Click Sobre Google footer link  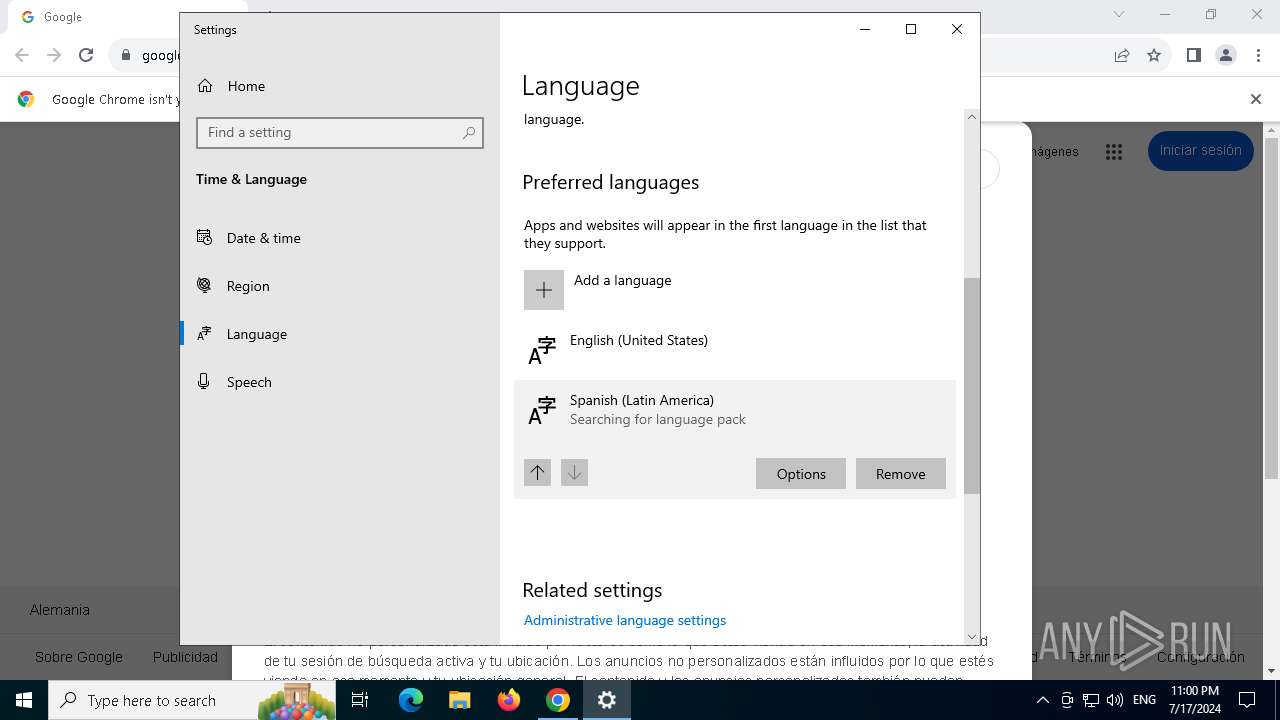coord(79,657)
